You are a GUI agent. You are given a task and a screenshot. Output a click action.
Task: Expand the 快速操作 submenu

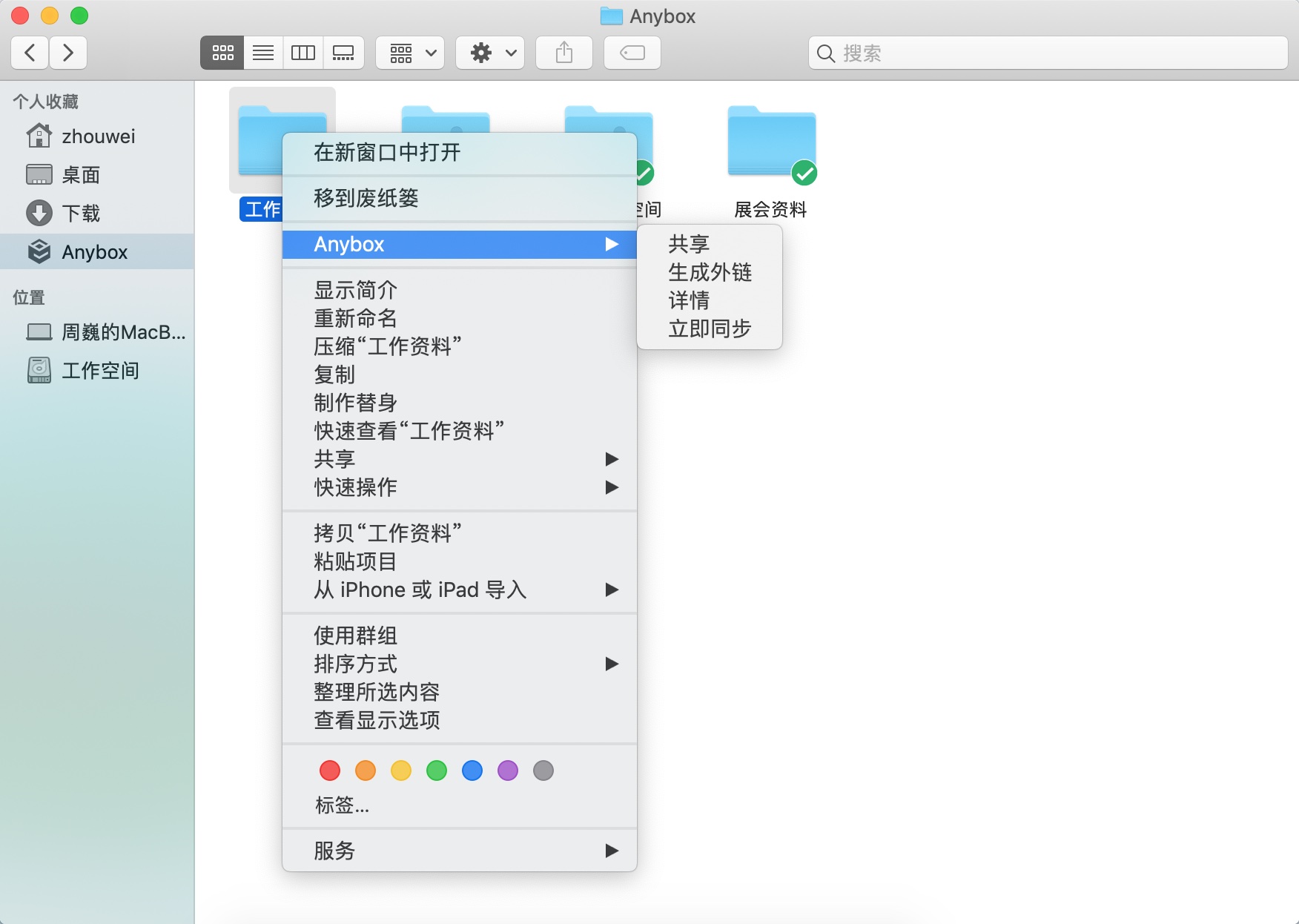(x=460, y=487)
